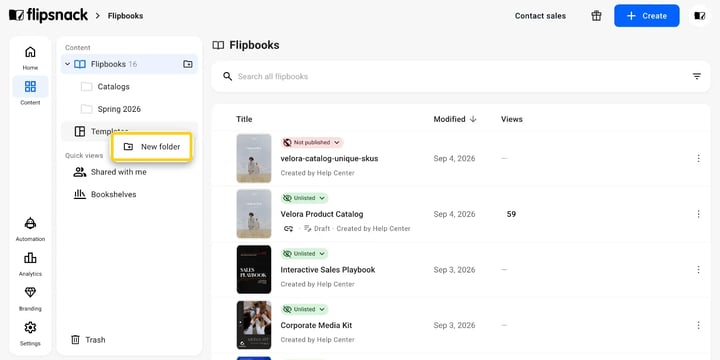Screen dimensions: 720x360
Task: Open more options for Corporate Media Kit
Action: pyautogui.click(x=698, y=325)
